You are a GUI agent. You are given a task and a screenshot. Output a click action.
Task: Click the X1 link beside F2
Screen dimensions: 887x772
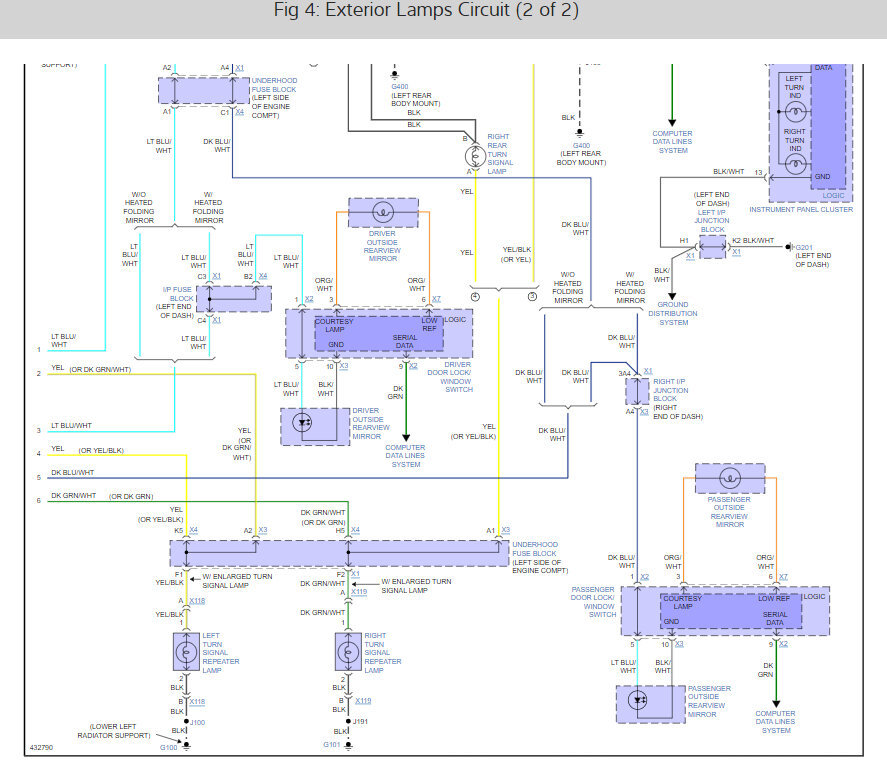(355, 573)
